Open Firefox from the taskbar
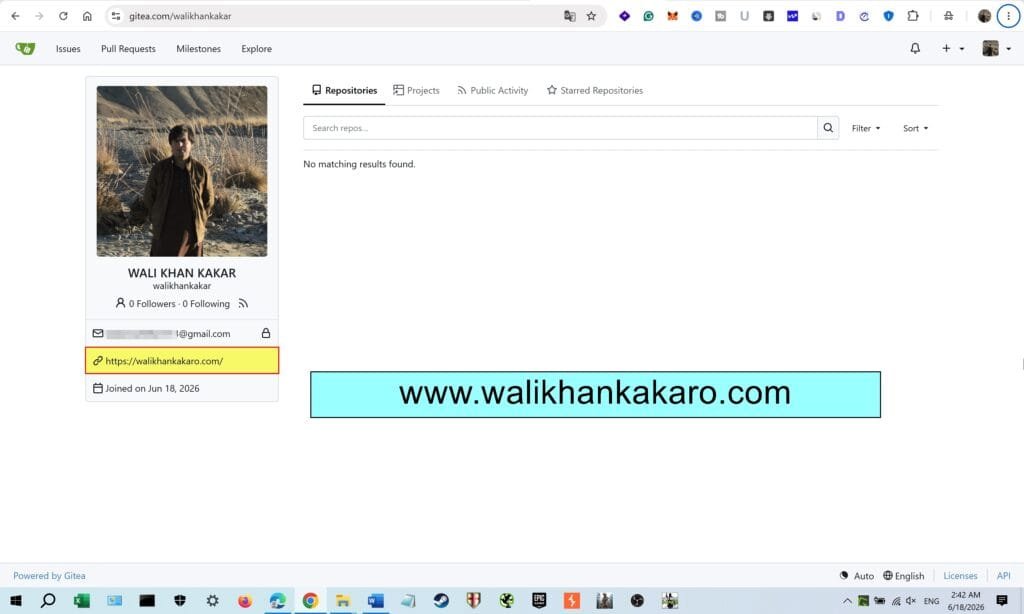This screenshot has height=614, width=1024. pyautogui.click(x=245, y=600)
